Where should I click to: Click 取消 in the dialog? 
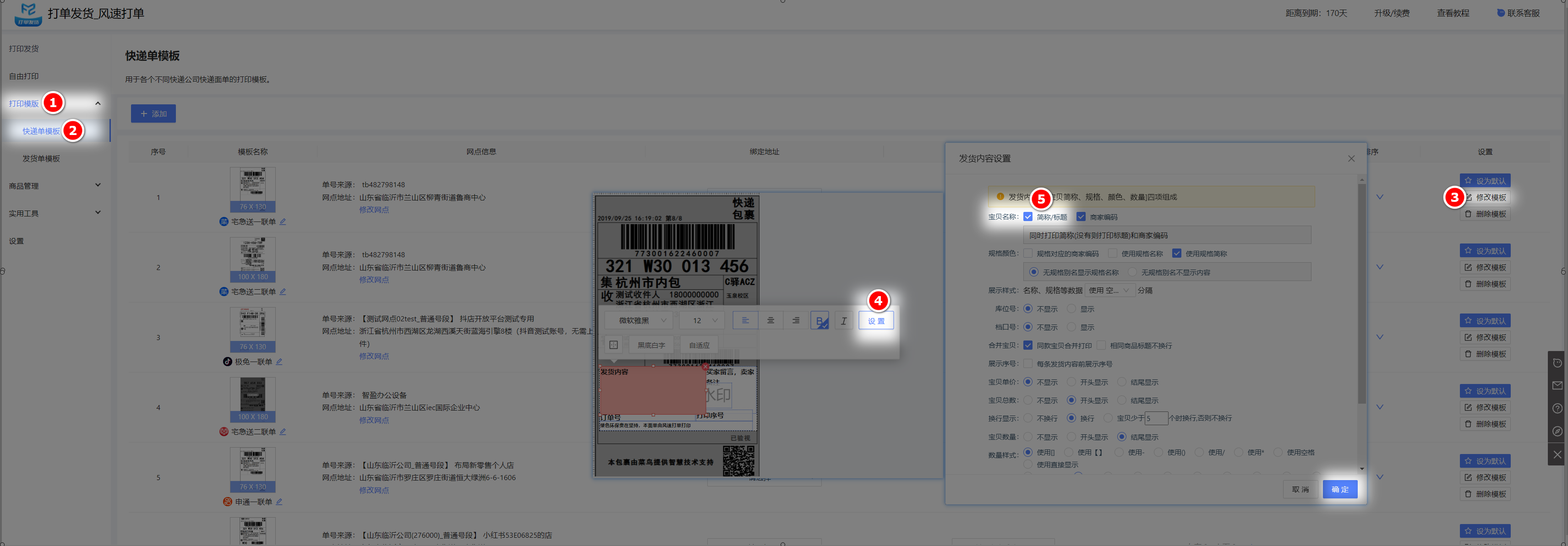tap(1300, 489)
